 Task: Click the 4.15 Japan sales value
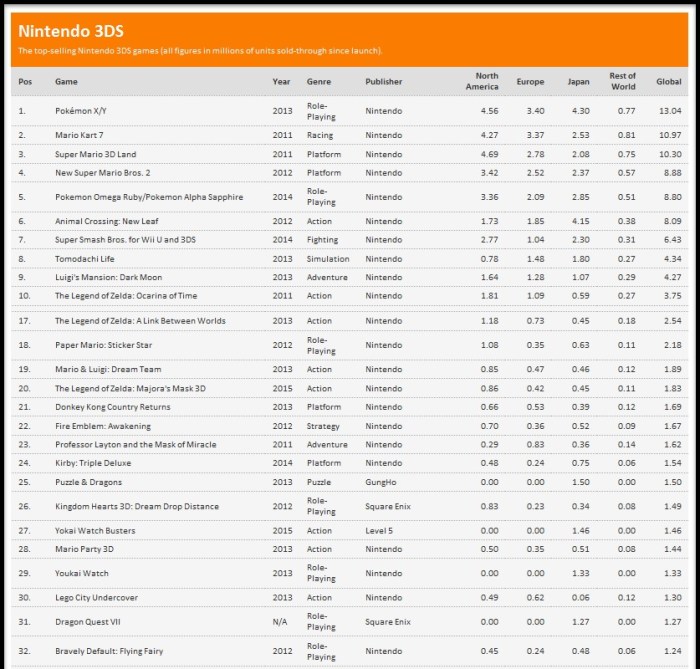click(580, 221)
